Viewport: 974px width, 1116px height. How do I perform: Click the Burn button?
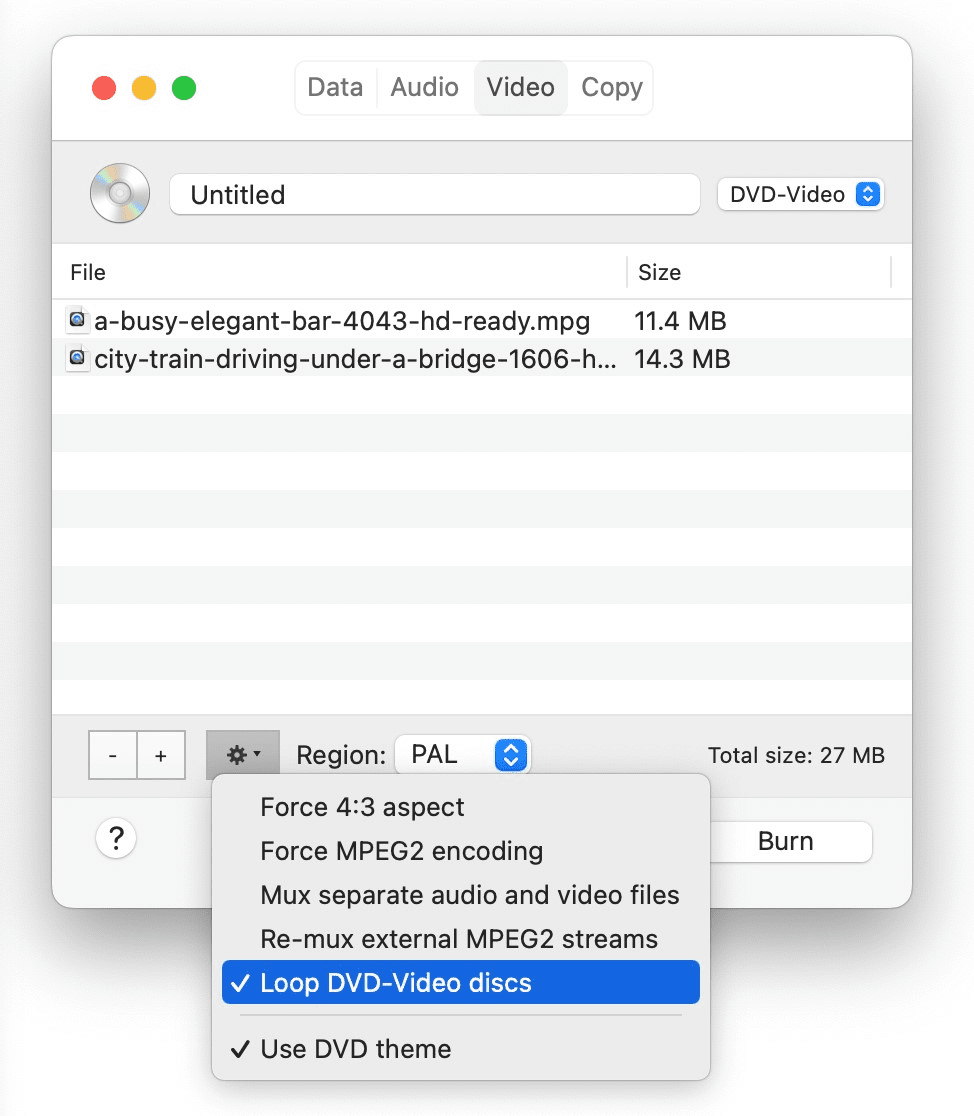(786, 842)
